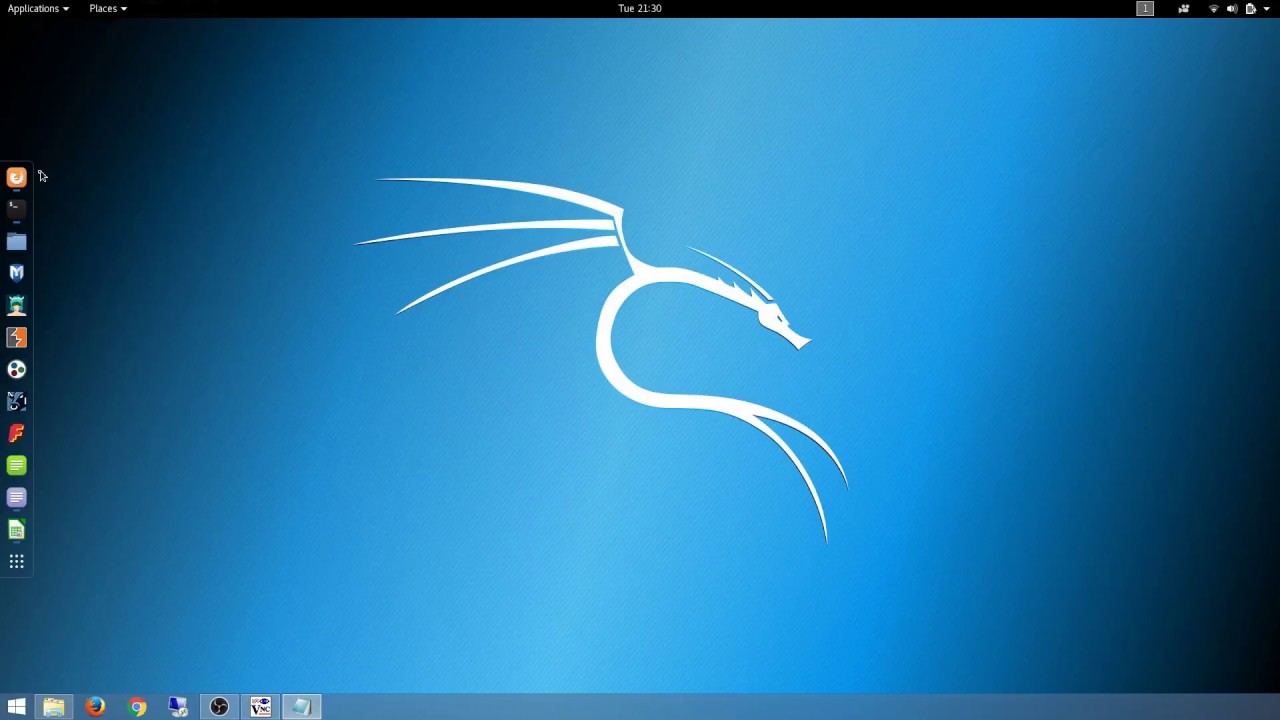1280x720 pixels.
Task: Launch Metasploit from the dock
Action: pos(16,273)
